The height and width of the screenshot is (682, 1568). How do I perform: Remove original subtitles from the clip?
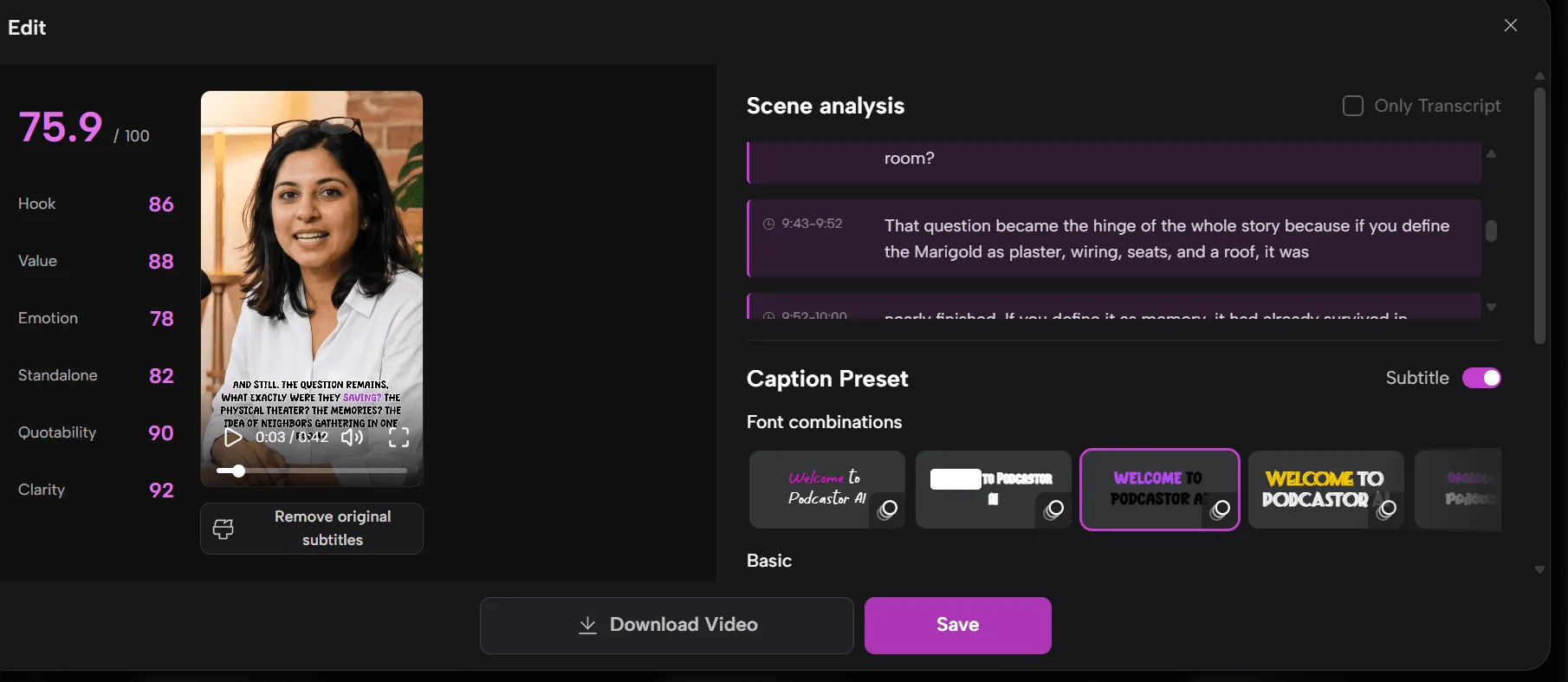point(312,528)
